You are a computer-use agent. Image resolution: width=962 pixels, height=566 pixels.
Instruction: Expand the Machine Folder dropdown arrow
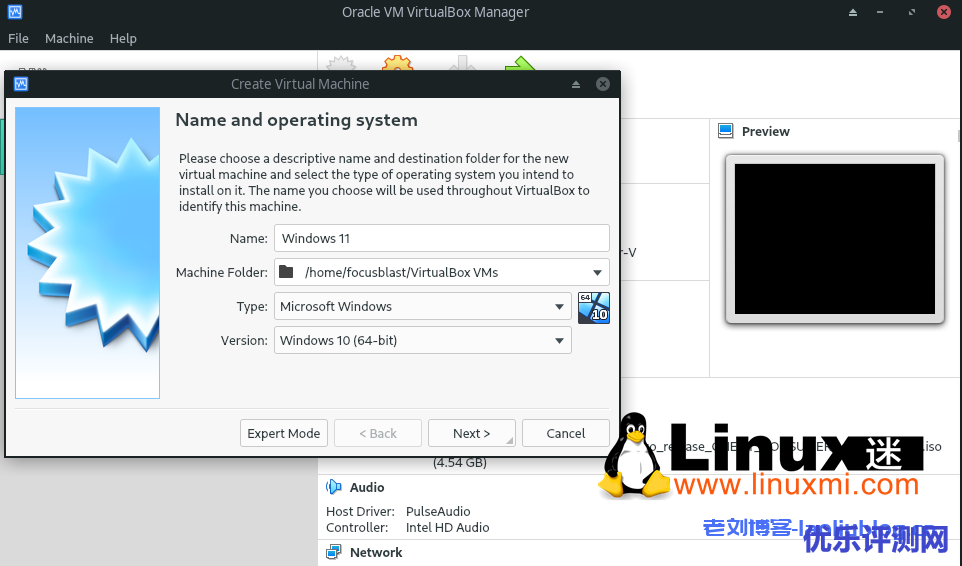pyautogui.click(x=597, y=272)
